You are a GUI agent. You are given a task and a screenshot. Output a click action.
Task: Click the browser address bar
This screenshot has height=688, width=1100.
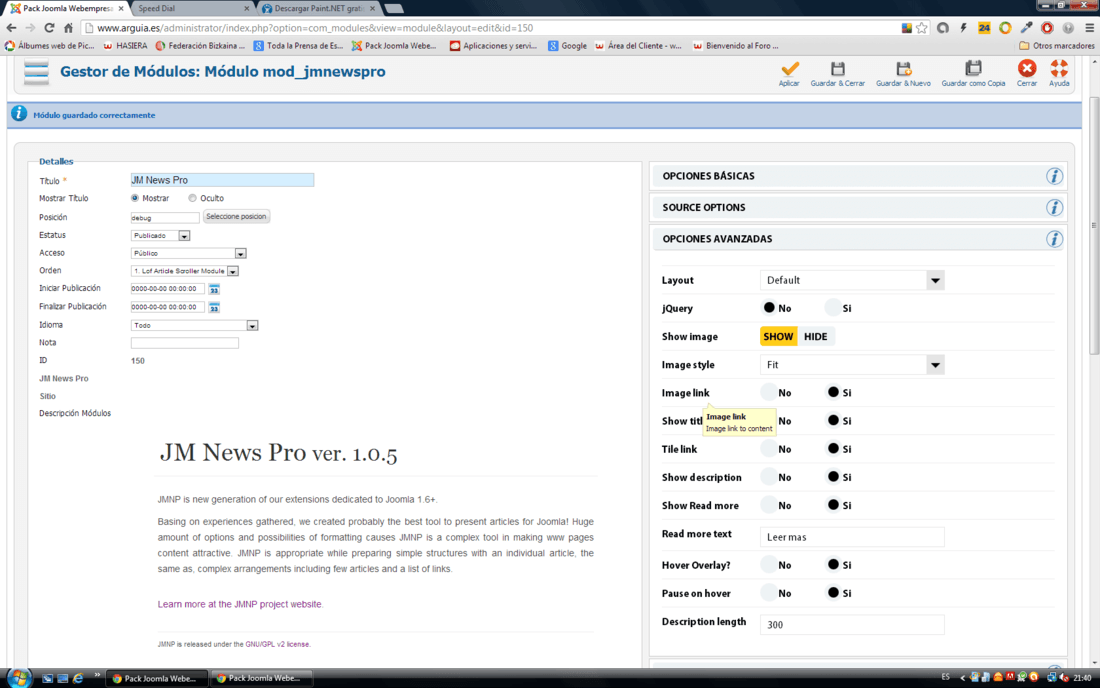click(x=491, y=28)
